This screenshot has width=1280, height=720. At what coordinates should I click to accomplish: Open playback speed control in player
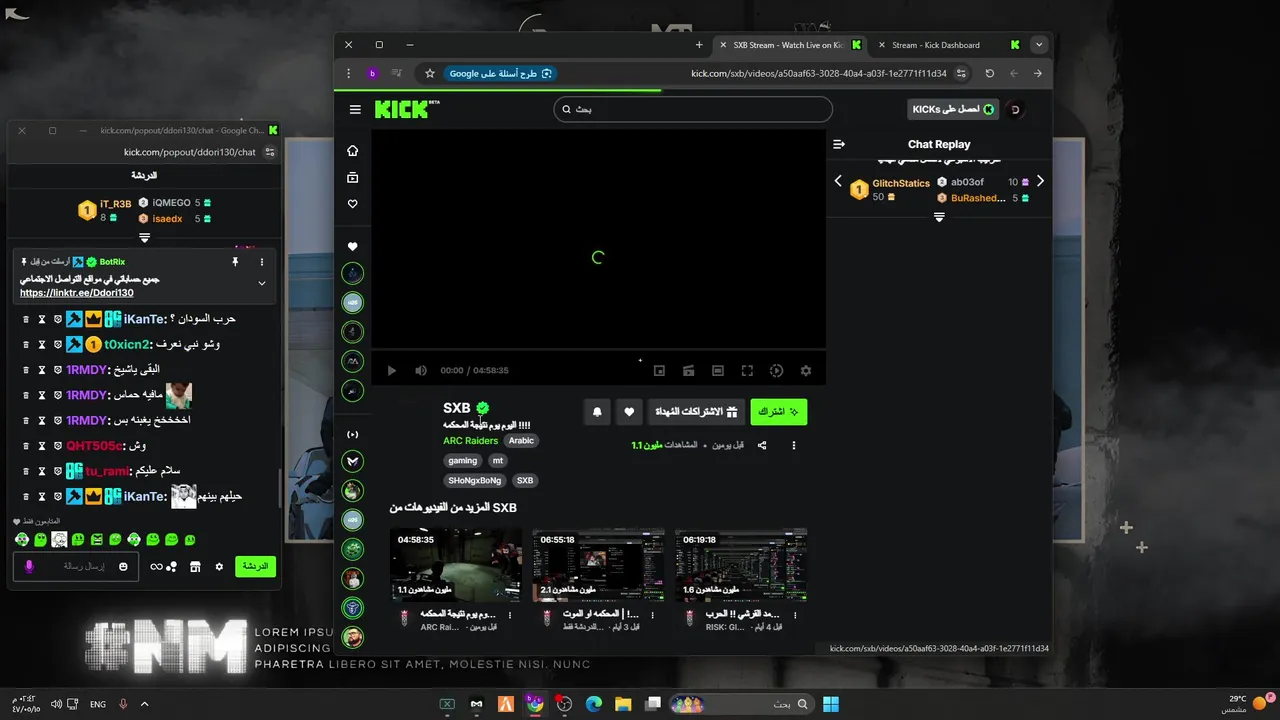click(x=777, y=371)
